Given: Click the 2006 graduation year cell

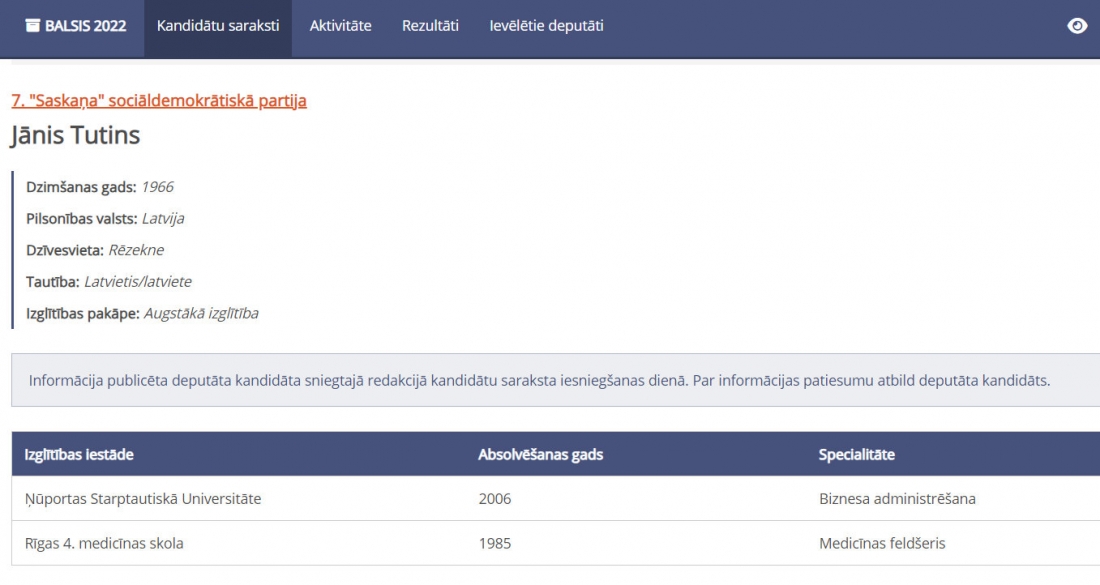Looking at the screenshot, I should click(x=494, y=498).
